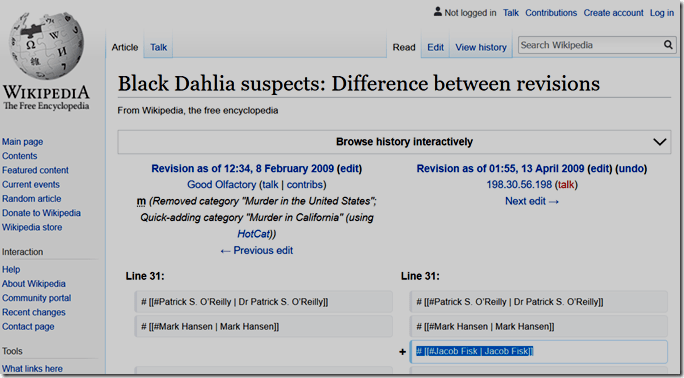684x378 pixels.
Task: Open Contents in the sidebar
Action: coord(20,156)
